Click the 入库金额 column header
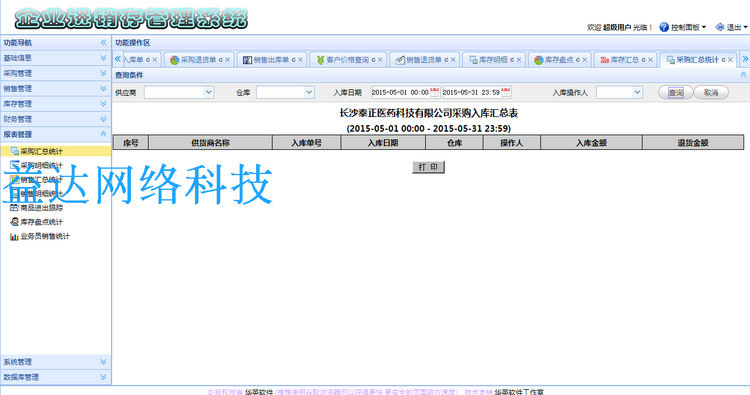750x395 pixels. (591, 143)
